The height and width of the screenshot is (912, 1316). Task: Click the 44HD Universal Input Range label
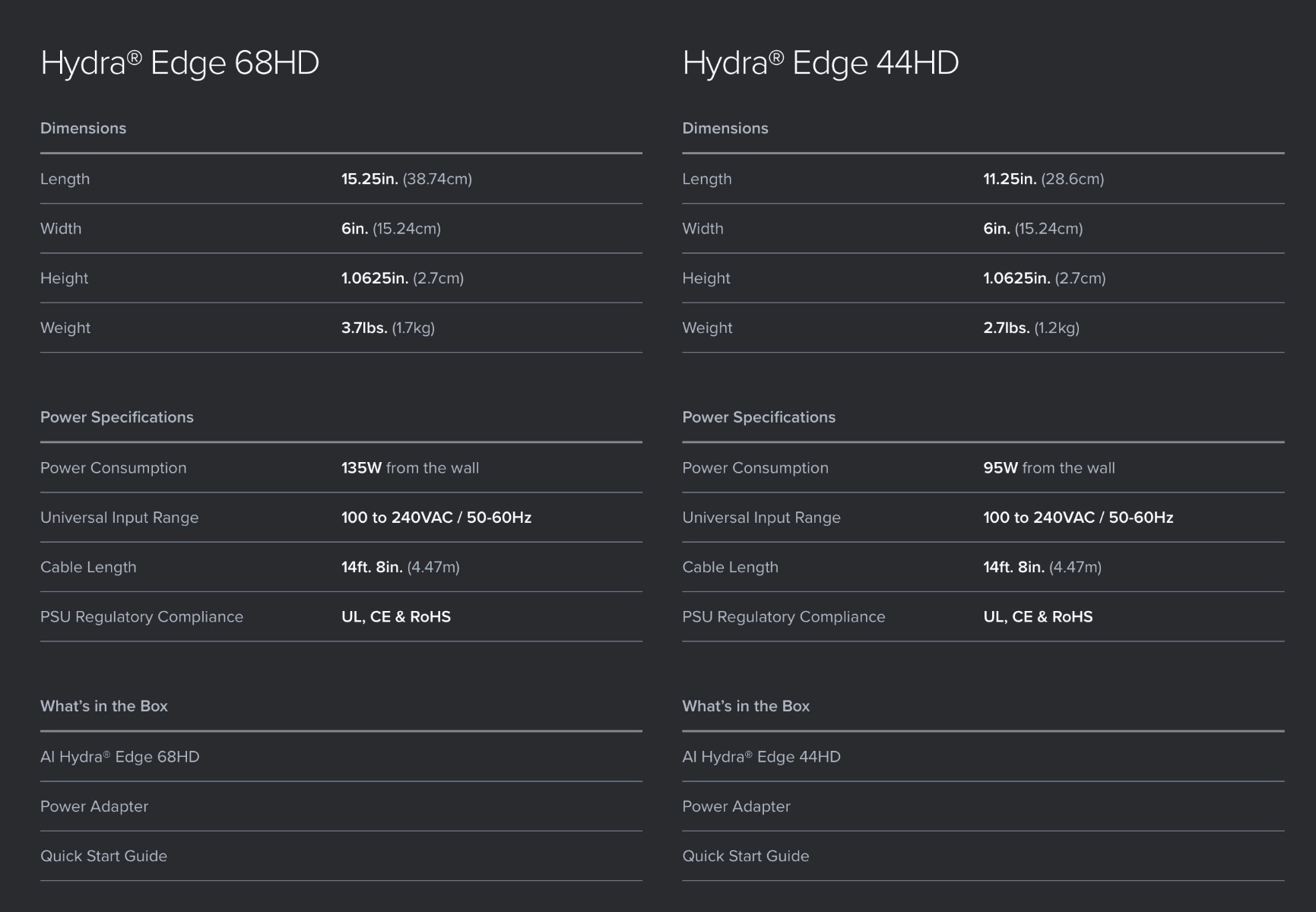point(762,518)
